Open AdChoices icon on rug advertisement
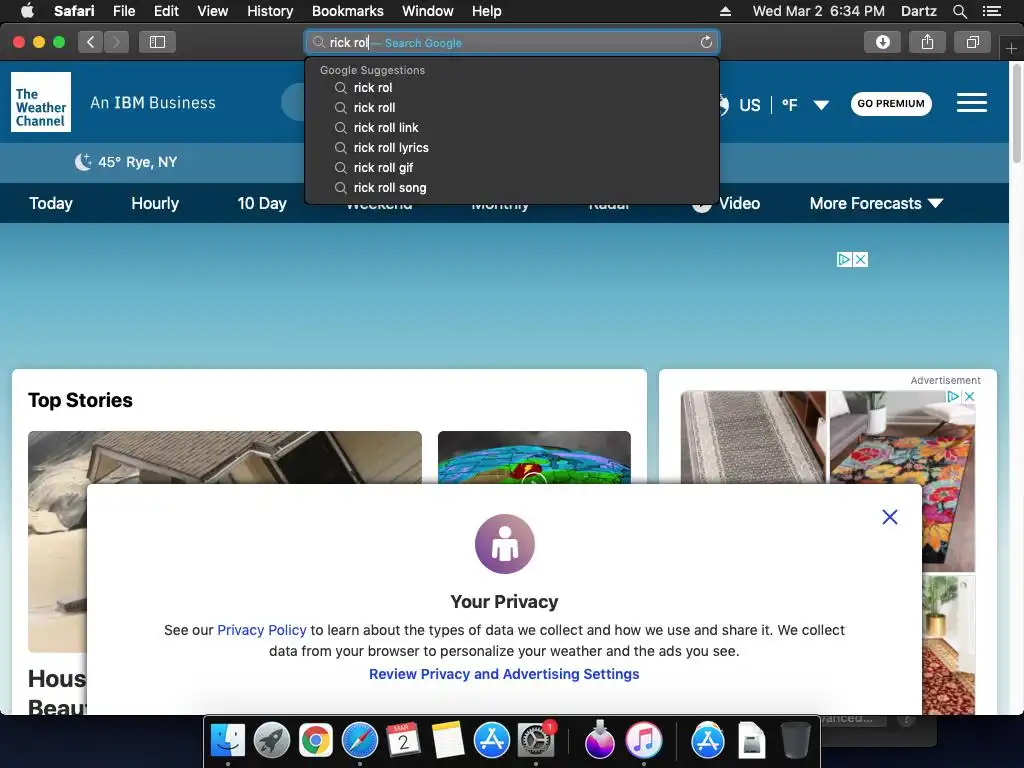The image size is (1024, 768). click(x=953, y=396)
